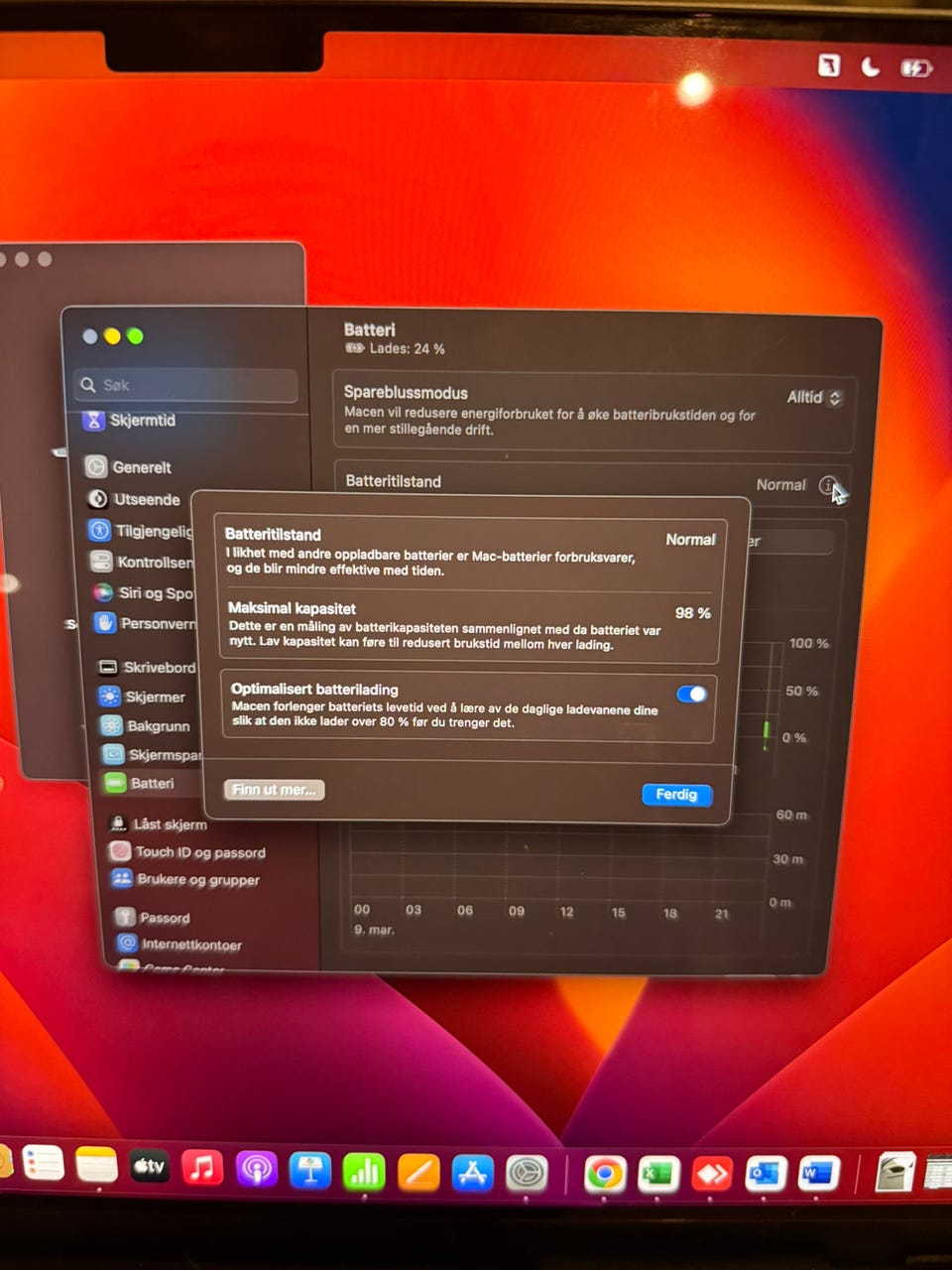The width and height of the screenshot is (952, 1270).
Task: Select Internettkontoer in the sidebar
Action: click(x=179, y=944)
